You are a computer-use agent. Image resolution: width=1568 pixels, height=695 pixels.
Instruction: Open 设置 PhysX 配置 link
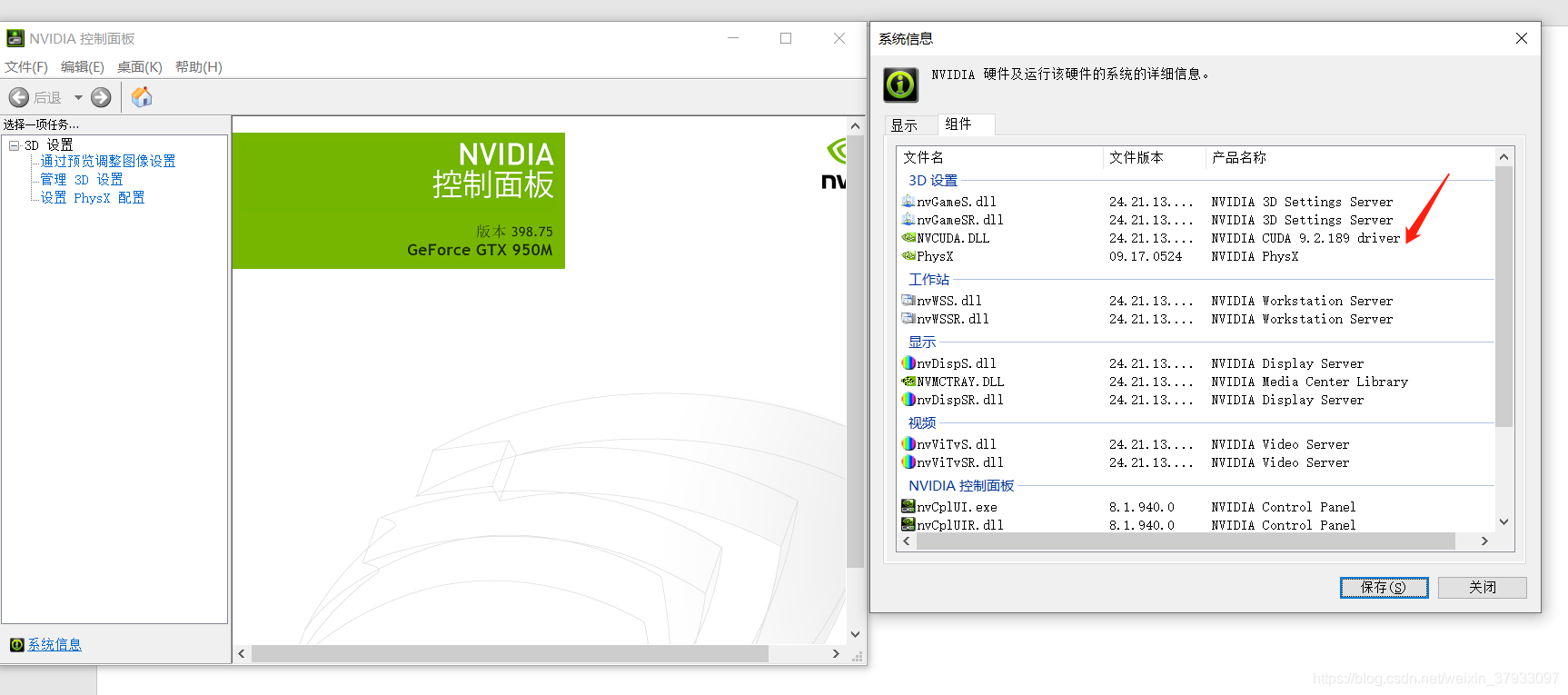click(x=92, y=197)
